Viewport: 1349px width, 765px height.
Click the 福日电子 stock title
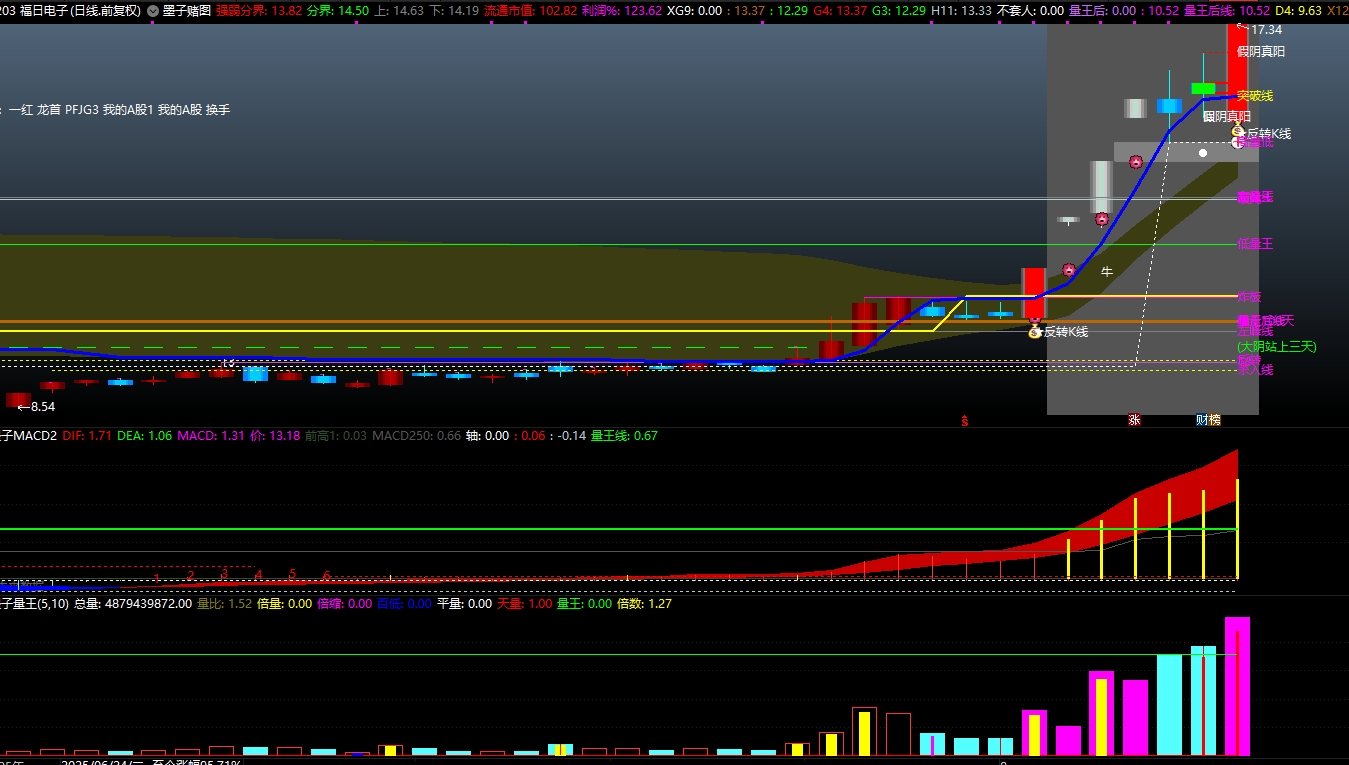click(x=43, y=11)
